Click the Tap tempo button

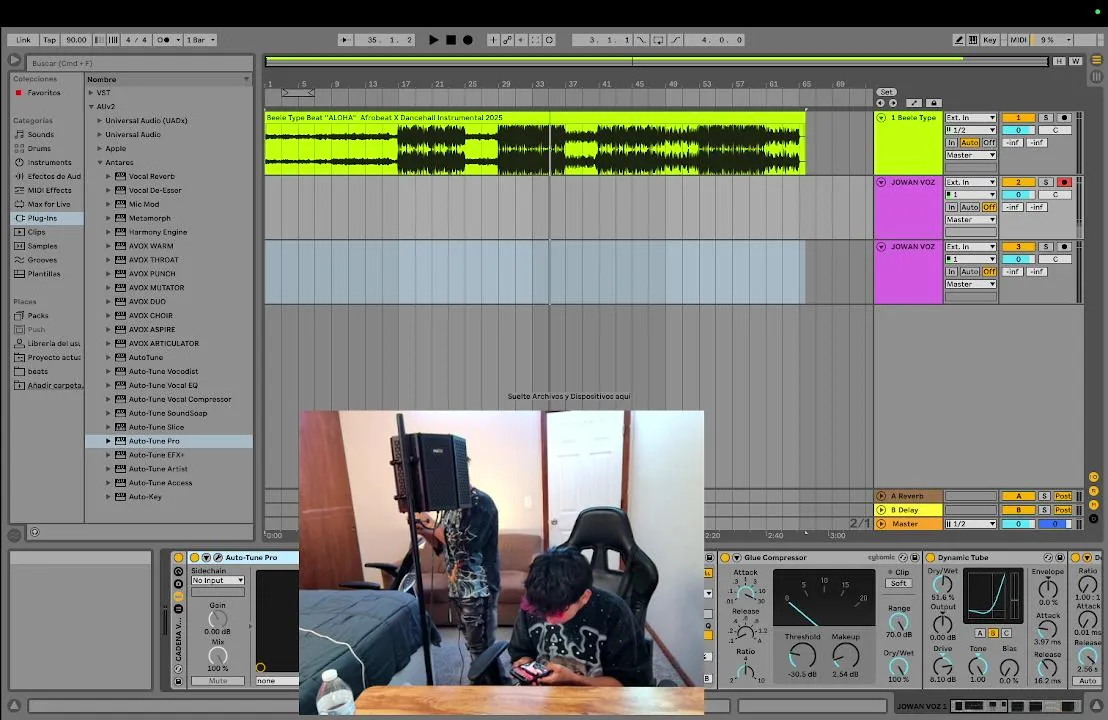point(49,40)
